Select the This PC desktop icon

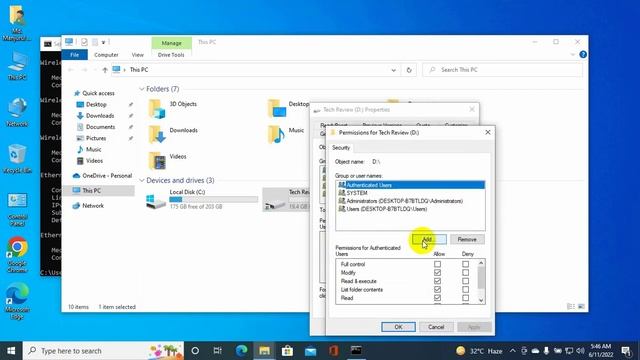tap(17, 65)
